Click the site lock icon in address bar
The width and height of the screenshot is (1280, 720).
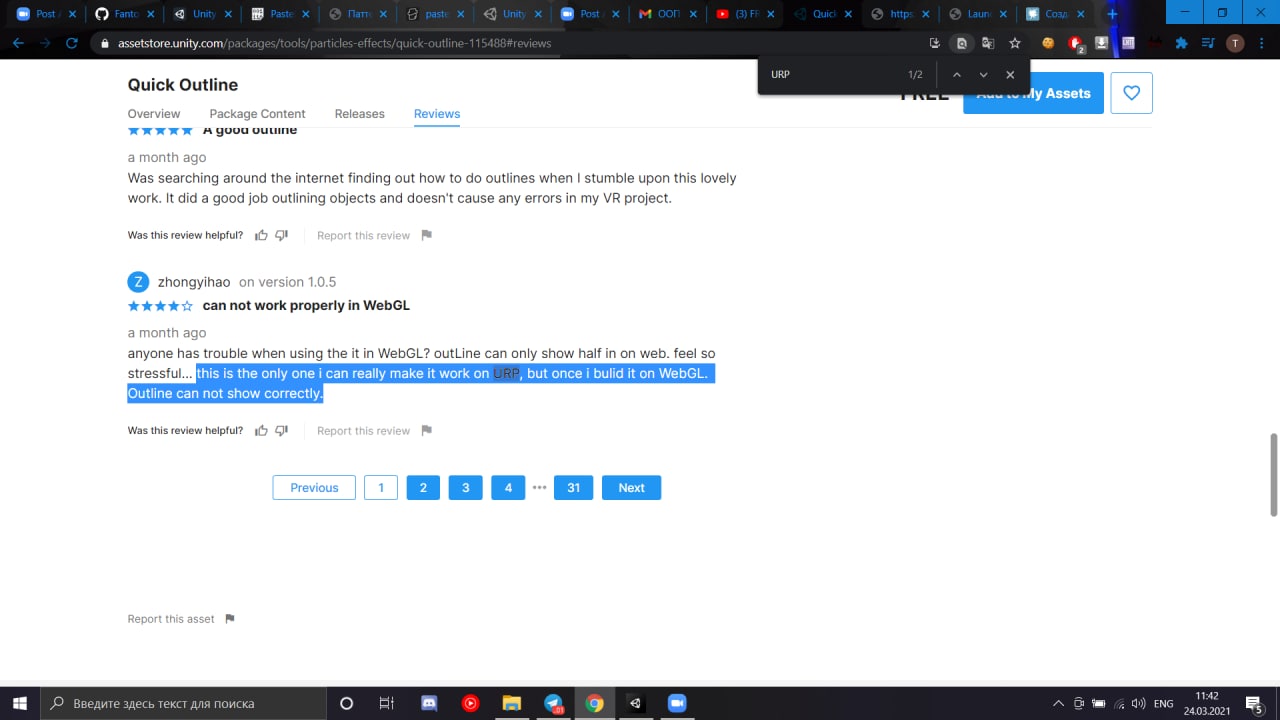click(x=104, y=43)
